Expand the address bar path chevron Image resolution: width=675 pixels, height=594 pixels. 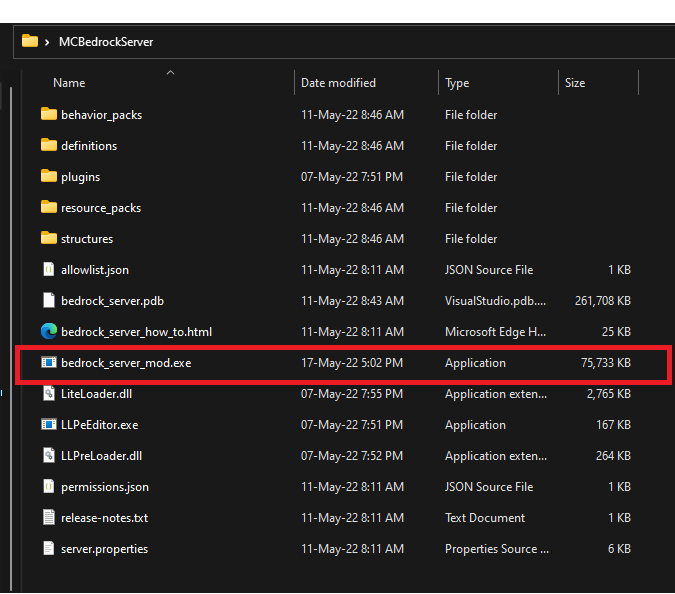(x=47, y=42)
